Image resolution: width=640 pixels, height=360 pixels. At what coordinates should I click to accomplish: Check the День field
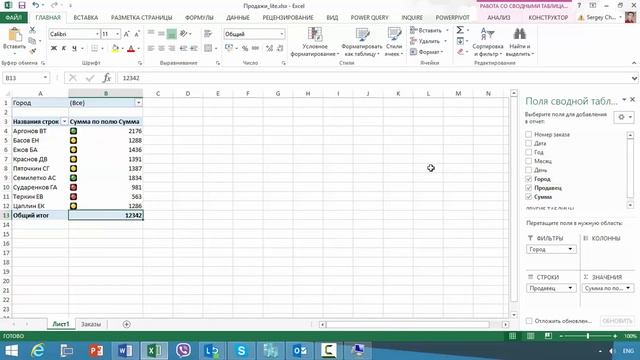tap(529, 170)
